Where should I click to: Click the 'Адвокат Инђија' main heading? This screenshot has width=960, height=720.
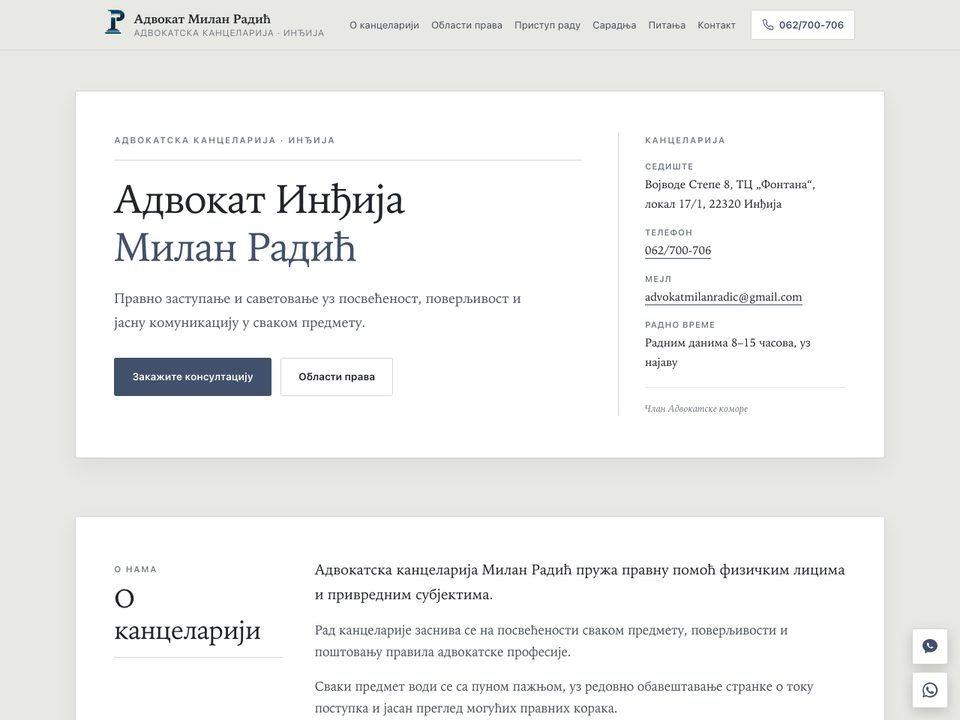point(259,200)
